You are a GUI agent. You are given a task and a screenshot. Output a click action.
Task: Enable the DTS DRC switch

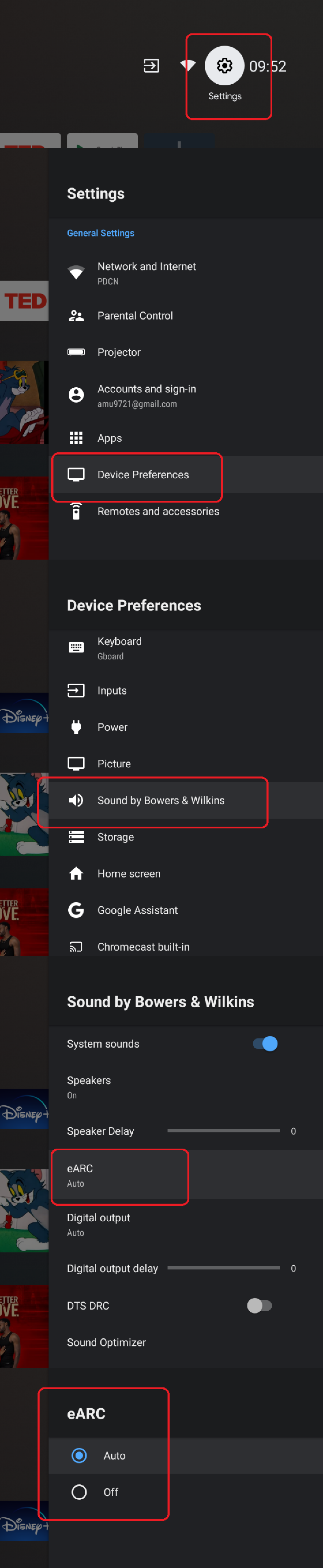click(x=259, y=1306)
